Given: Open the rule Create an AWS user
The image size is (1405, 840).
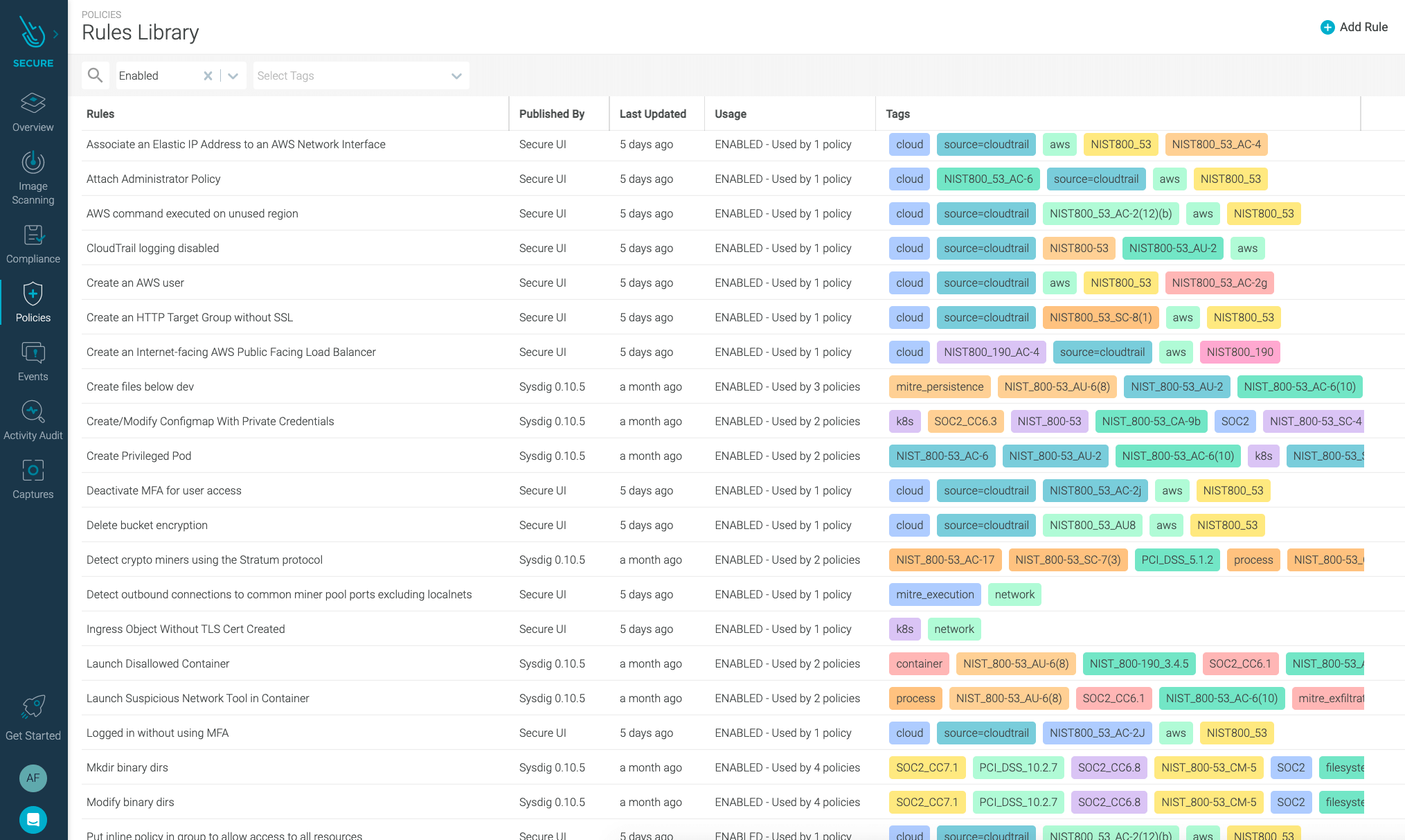Looking at the screenshot, I should pos(135,283).
